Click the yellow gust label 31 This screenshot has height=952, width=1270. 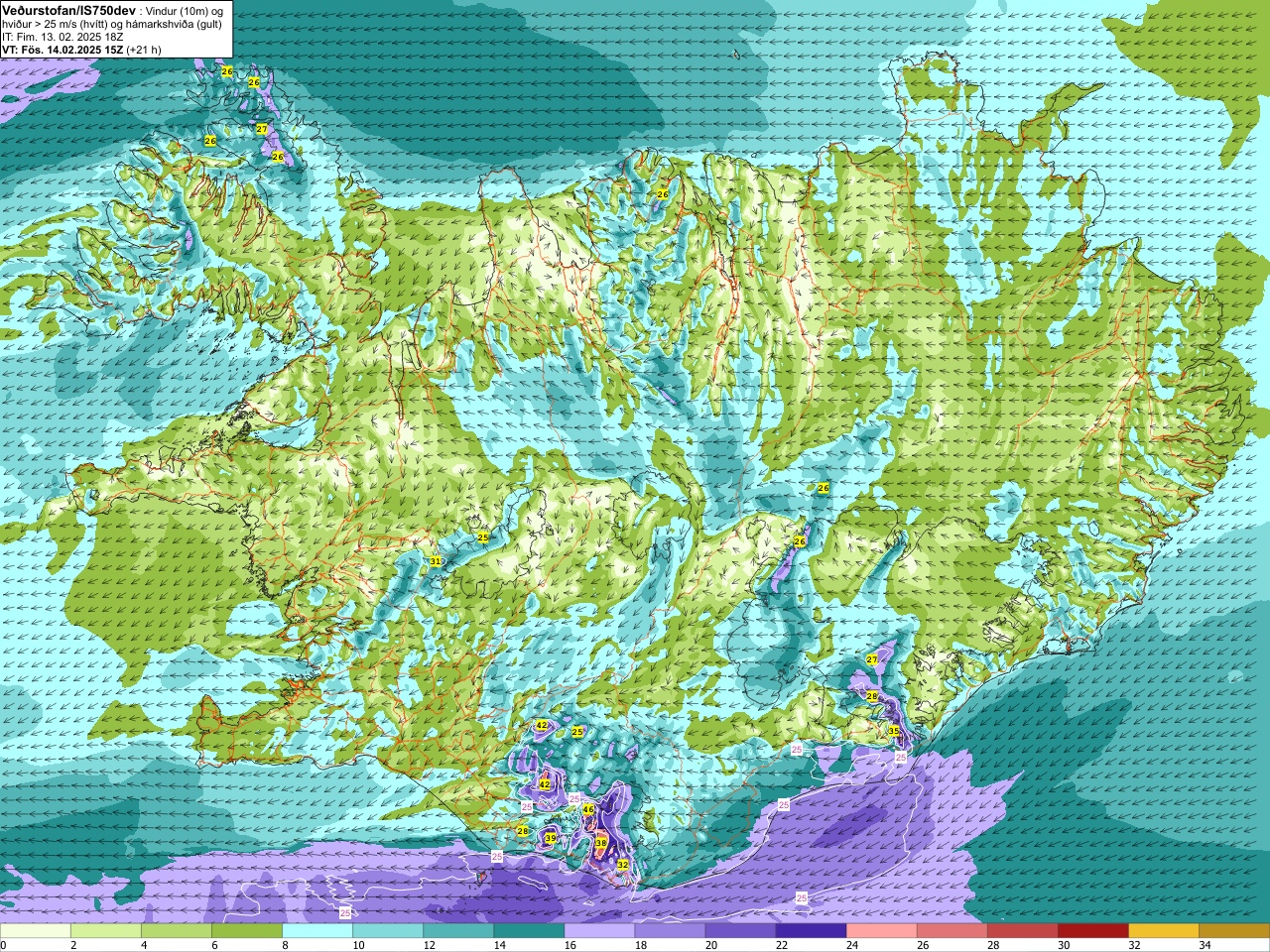[435, 561]
